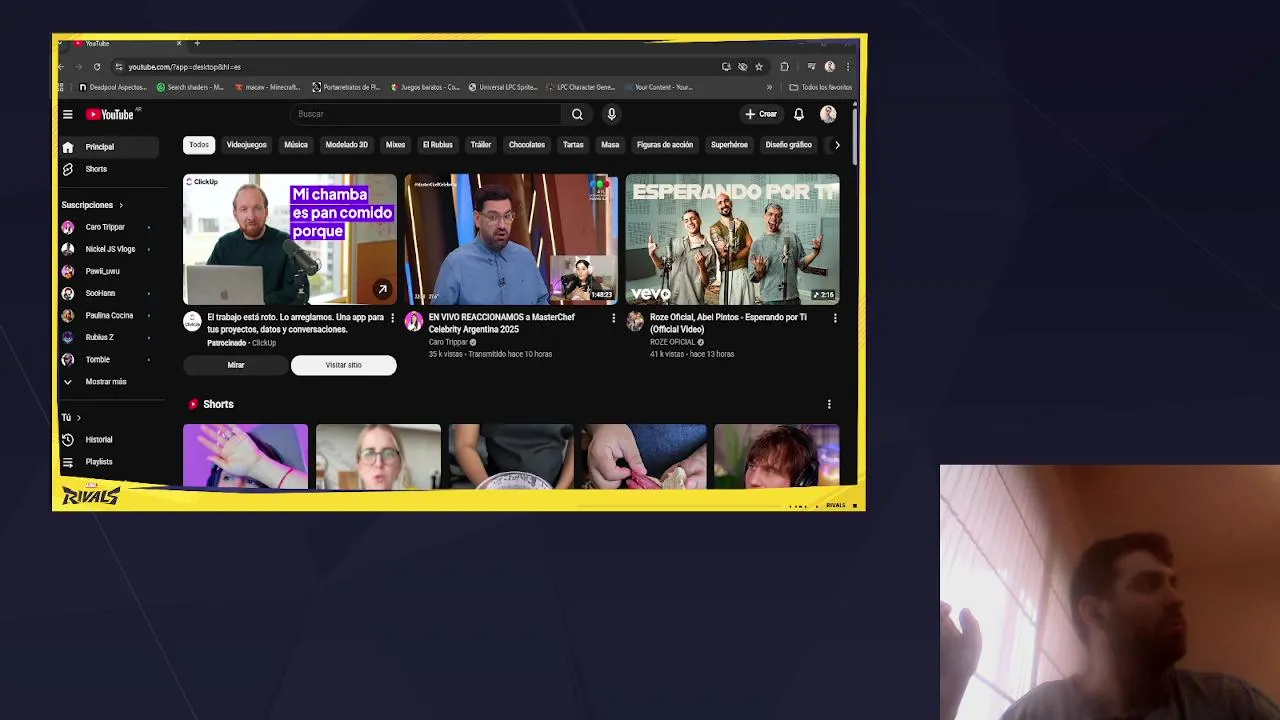
Task: Open Caro Trippar subscription in sidebar
Action: click(109, 227)
